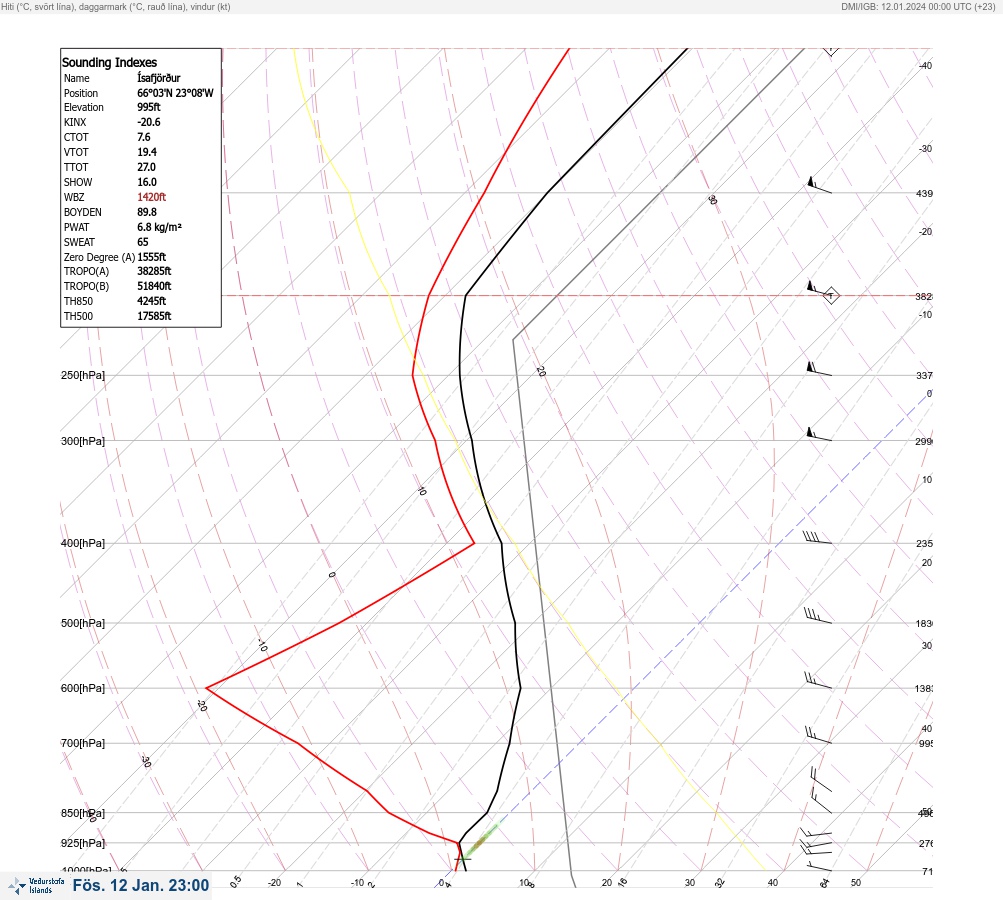The height and width of the screenshot is (900, 1003).
Task: Select the SHOW value 16.0
Action: [x=146, y=182]
